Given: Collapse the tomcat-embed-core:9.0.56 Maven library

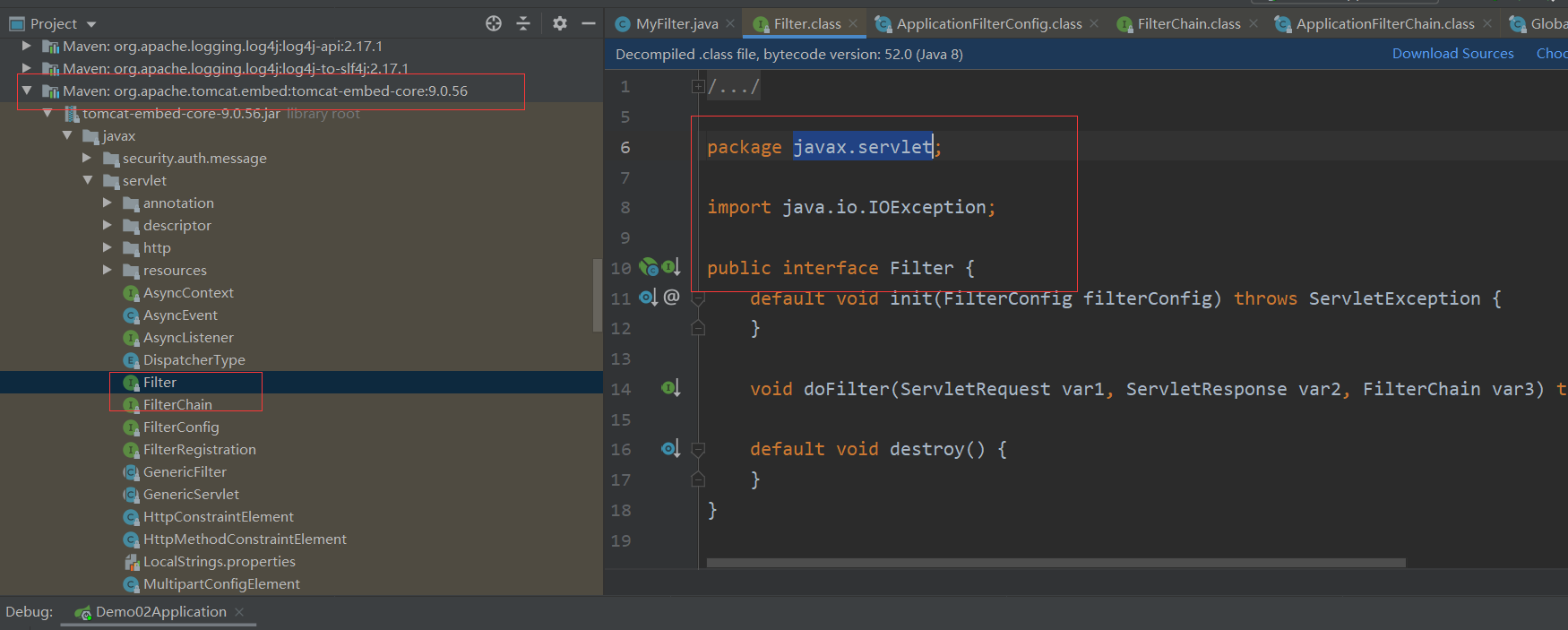Looking at the screenshot, I should pyautogui.click(x=26, y=91).
